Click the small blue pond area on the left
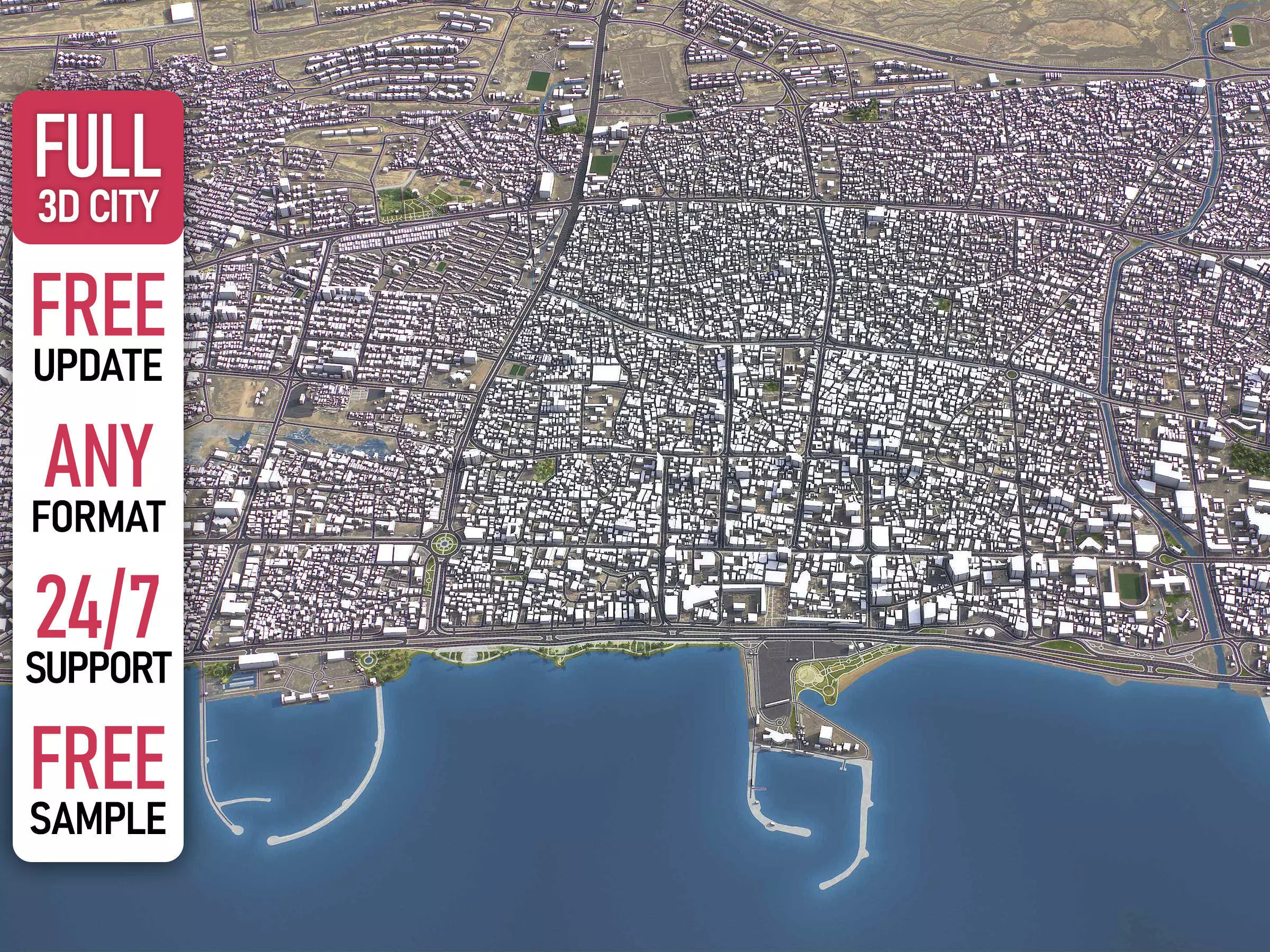The width and height of the screenshot is (1270, 952). (238, 442)
